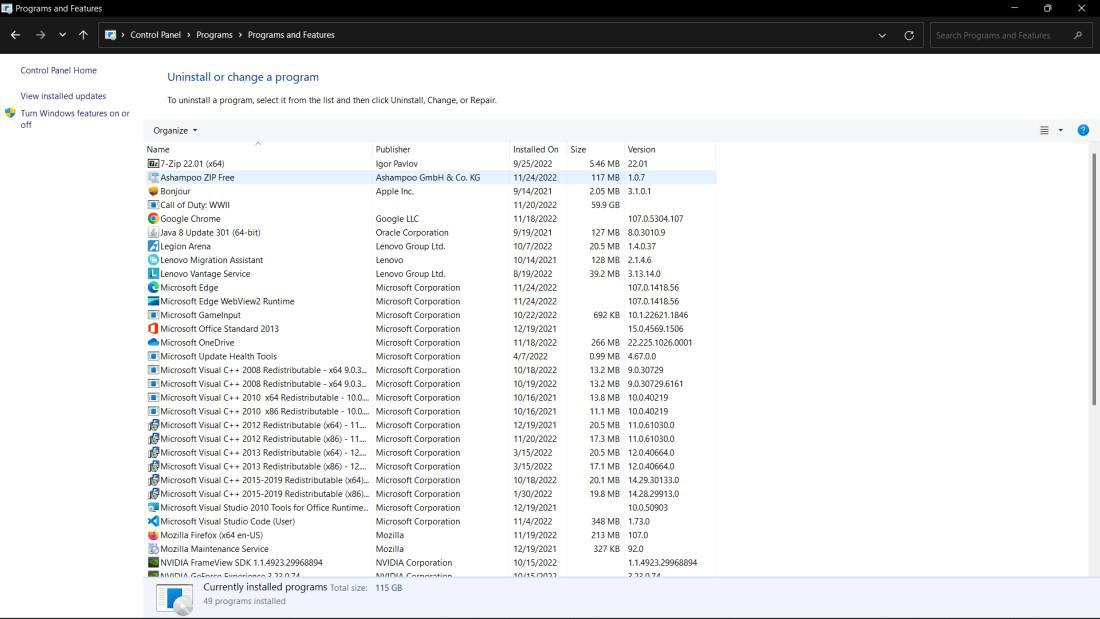Select Visual Studio 2010 Tools for Office Runtime
The height and width of the screenshot is (619, 1100).
(x=430, y=507)
